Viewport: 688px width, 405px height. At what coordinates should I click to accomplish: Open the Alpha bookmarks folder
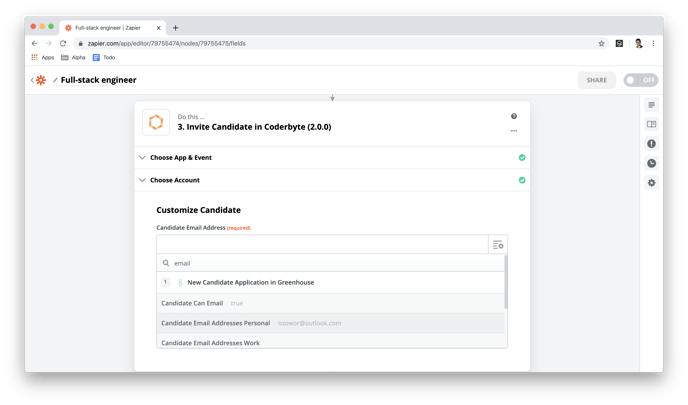[73, 57]
